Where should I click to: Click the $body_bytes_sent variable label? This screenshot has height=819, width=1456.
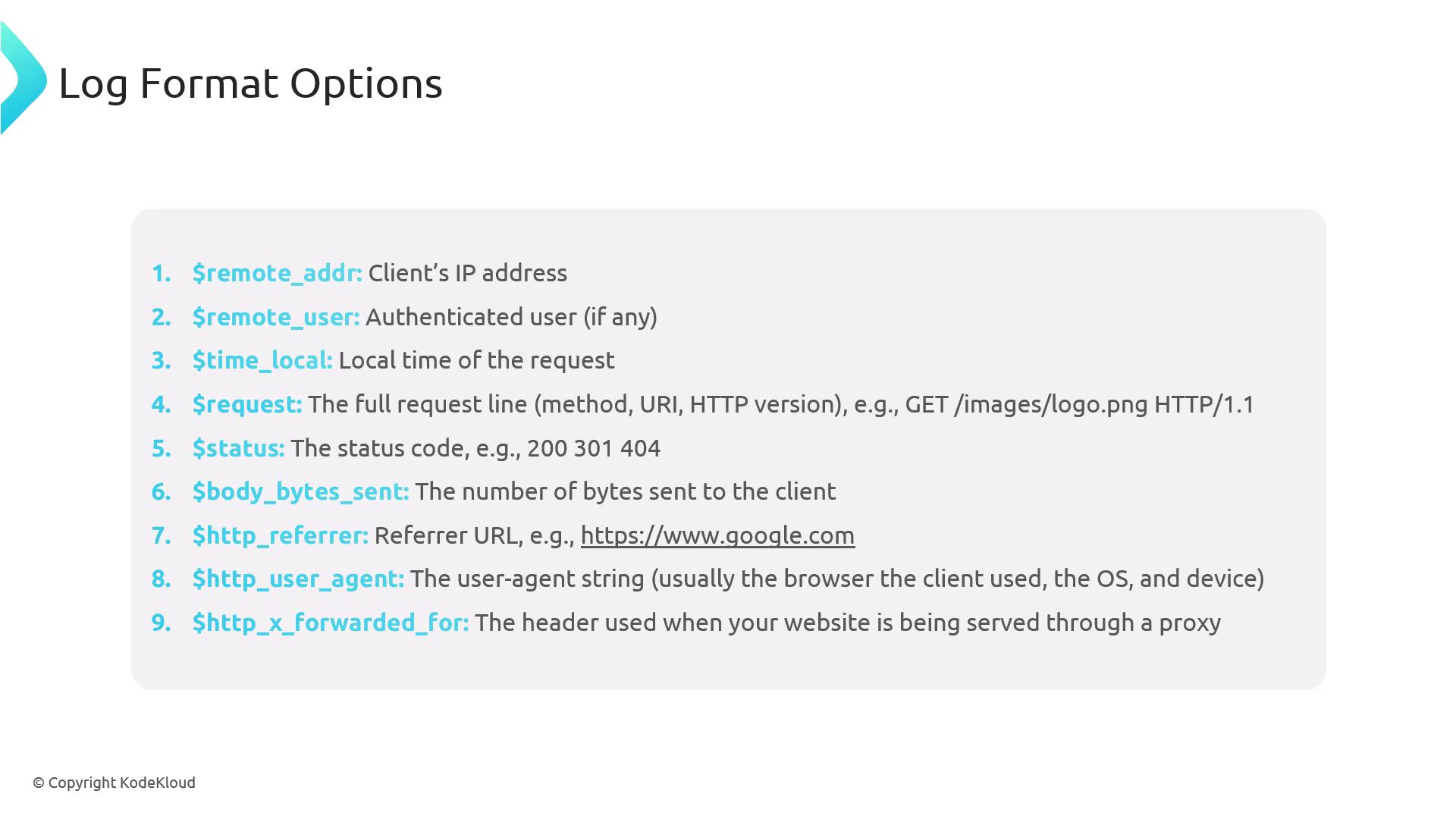tap(300, 491)
